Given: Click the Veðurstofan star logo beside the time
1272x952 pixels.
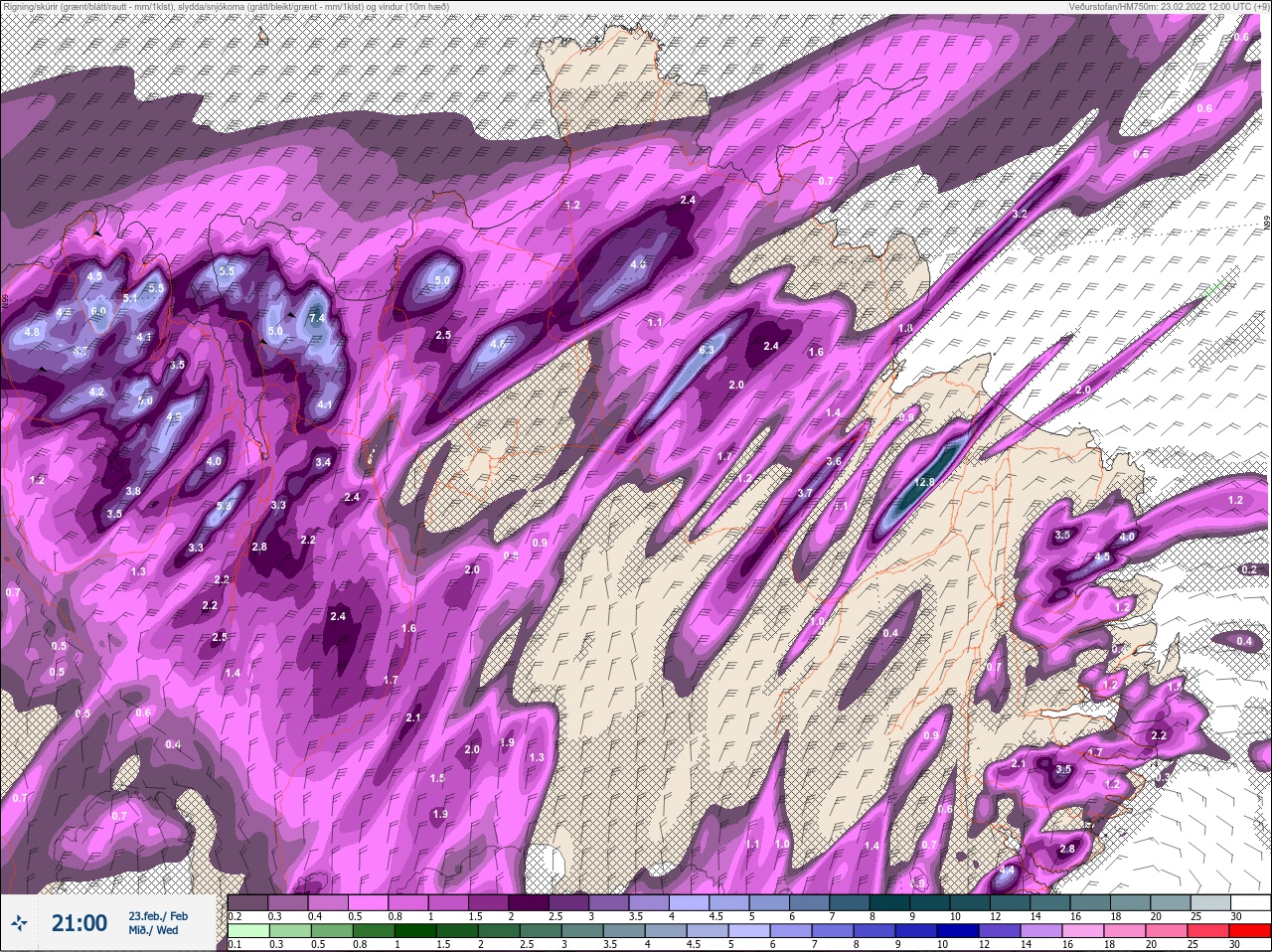Looking at the screenshot, I should (19, 923).
